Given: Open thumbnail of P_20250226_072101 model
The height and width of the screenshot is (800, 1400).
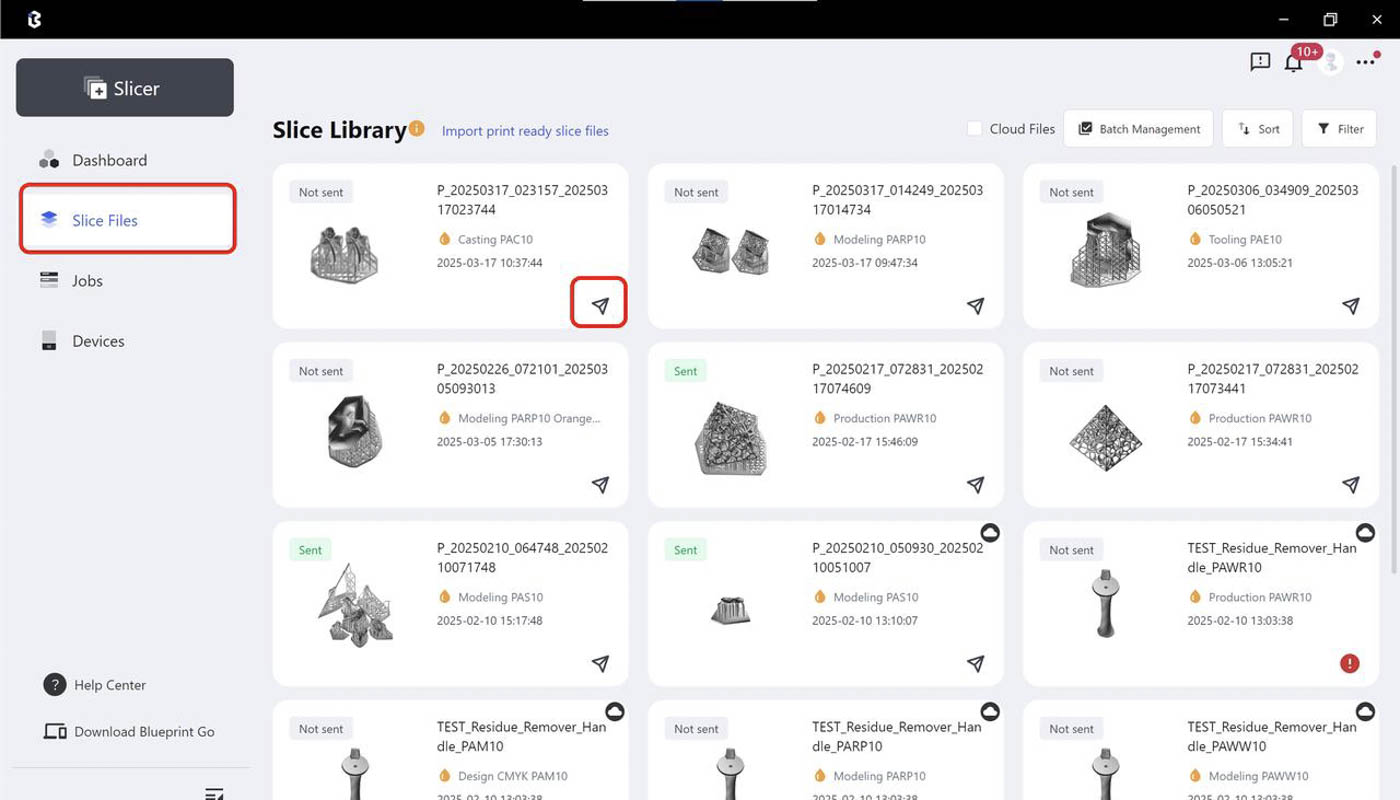Looking at the screenshot, I should pos(355,431).
